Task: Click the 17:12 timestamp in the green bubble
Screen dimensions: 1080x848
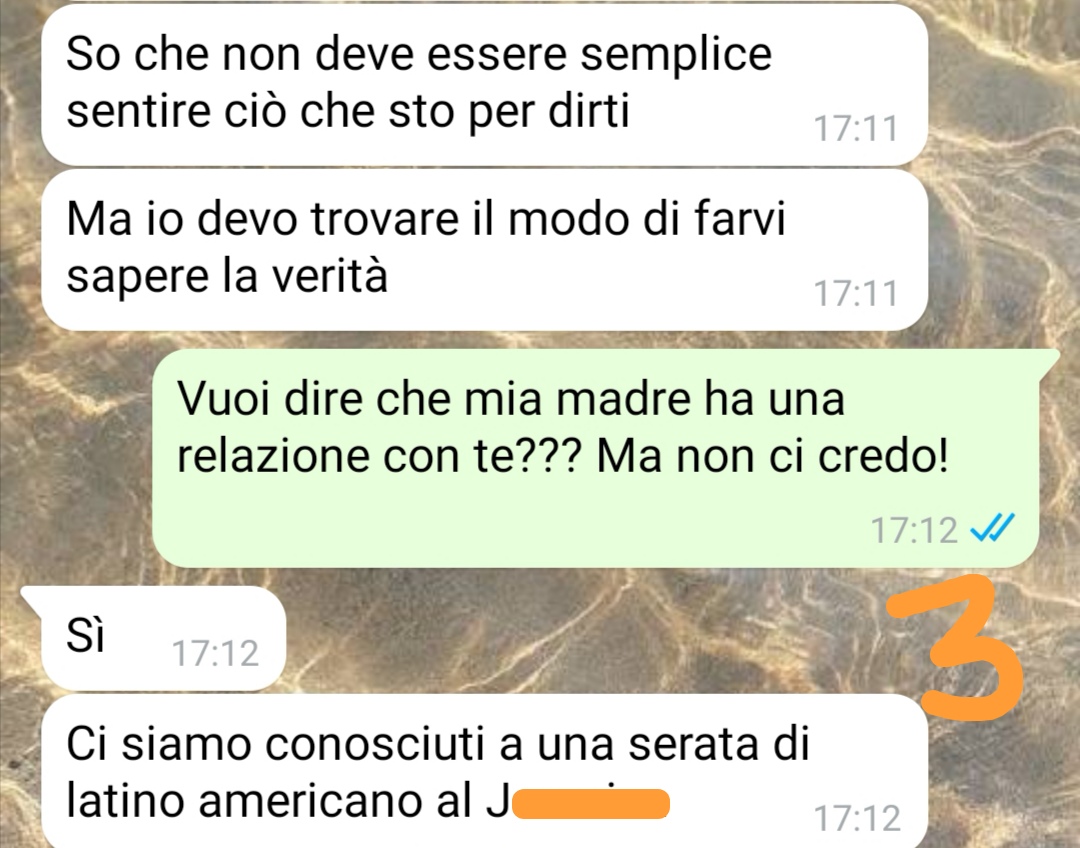Action: click(x=914, y=530)
